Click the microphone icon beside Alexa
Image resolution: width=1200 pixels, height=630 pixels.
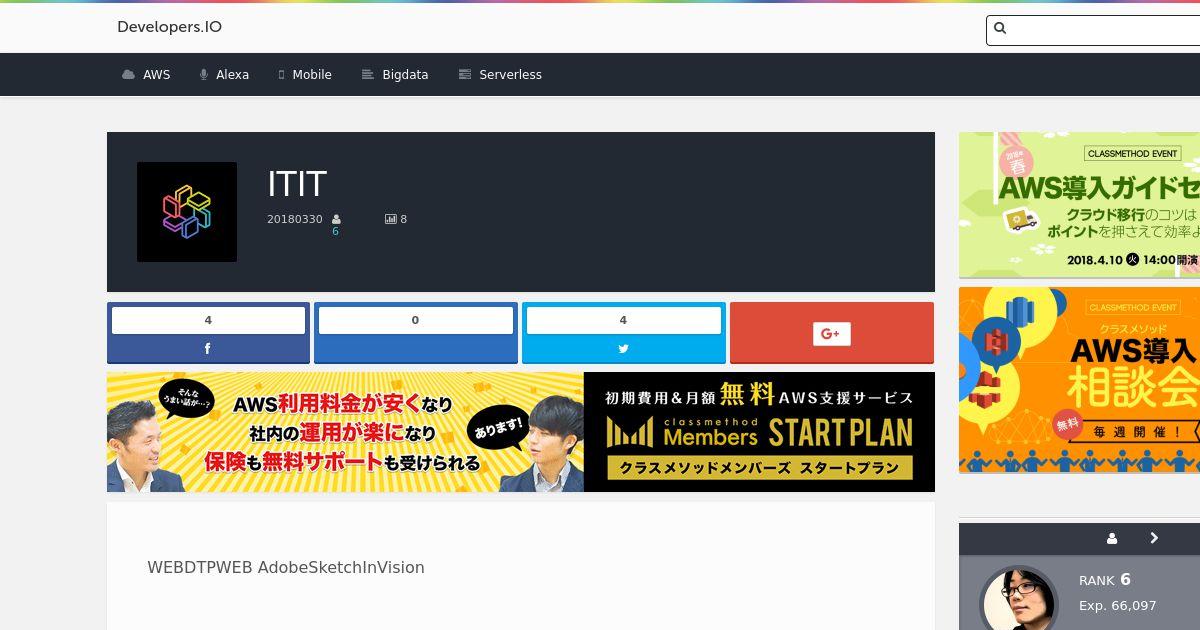click(x=204, y=75)
